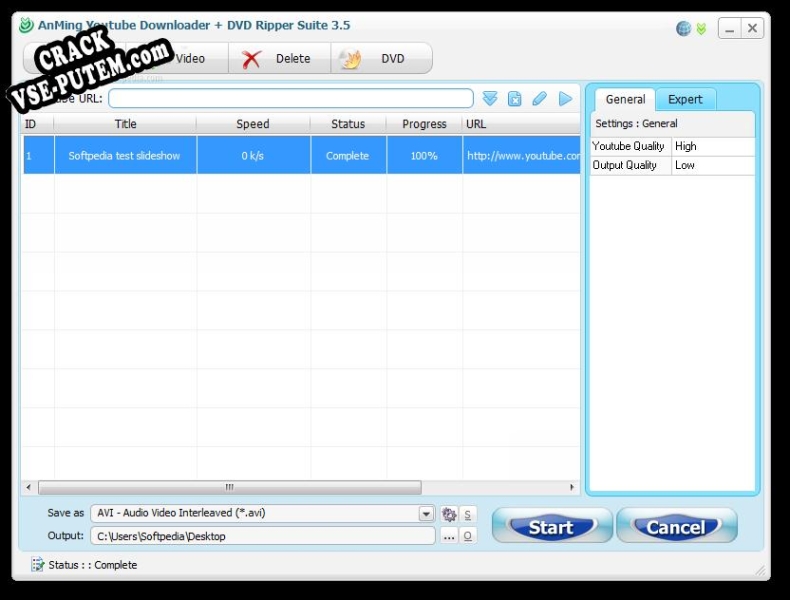790x600 pixels.
Task: Switch to the General settings tab
Action: 625,99
